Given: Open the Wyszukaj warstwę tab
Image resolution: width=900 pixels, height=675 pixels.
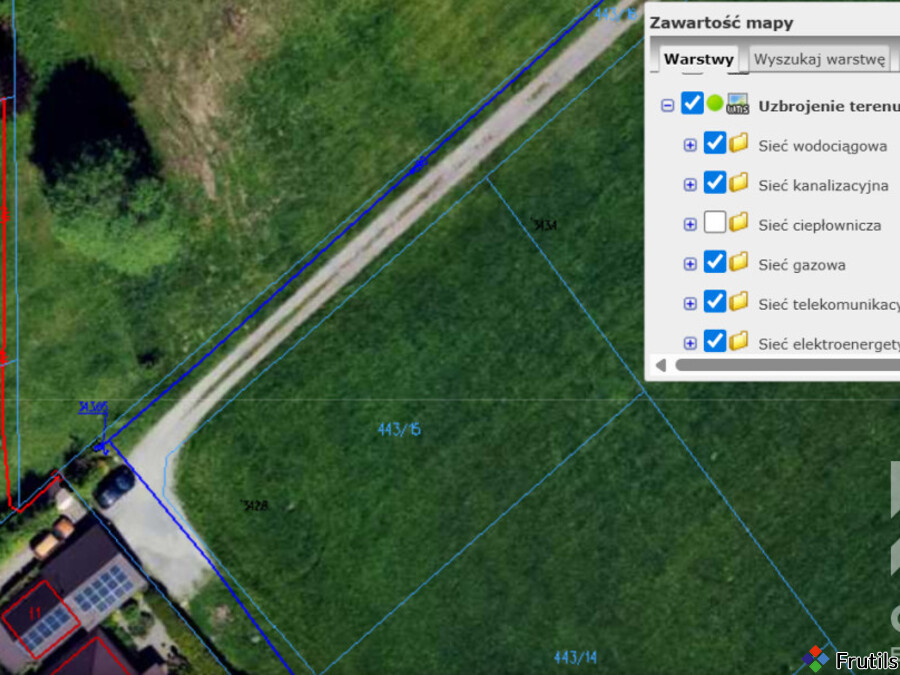Looking at the screenshot, I should pyautogui.click(x=819, y=59).
